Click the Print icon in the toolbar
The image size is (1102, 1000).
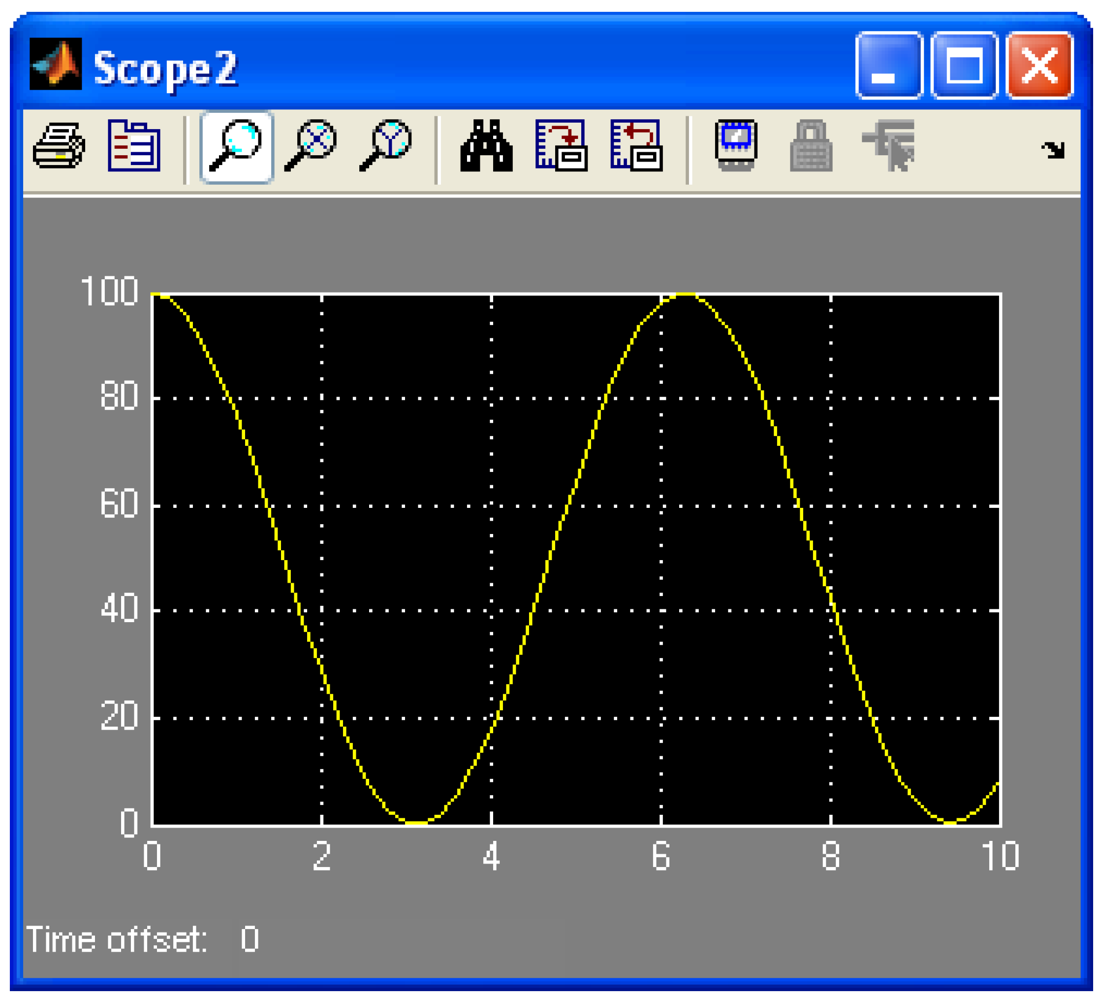(59, 148)
